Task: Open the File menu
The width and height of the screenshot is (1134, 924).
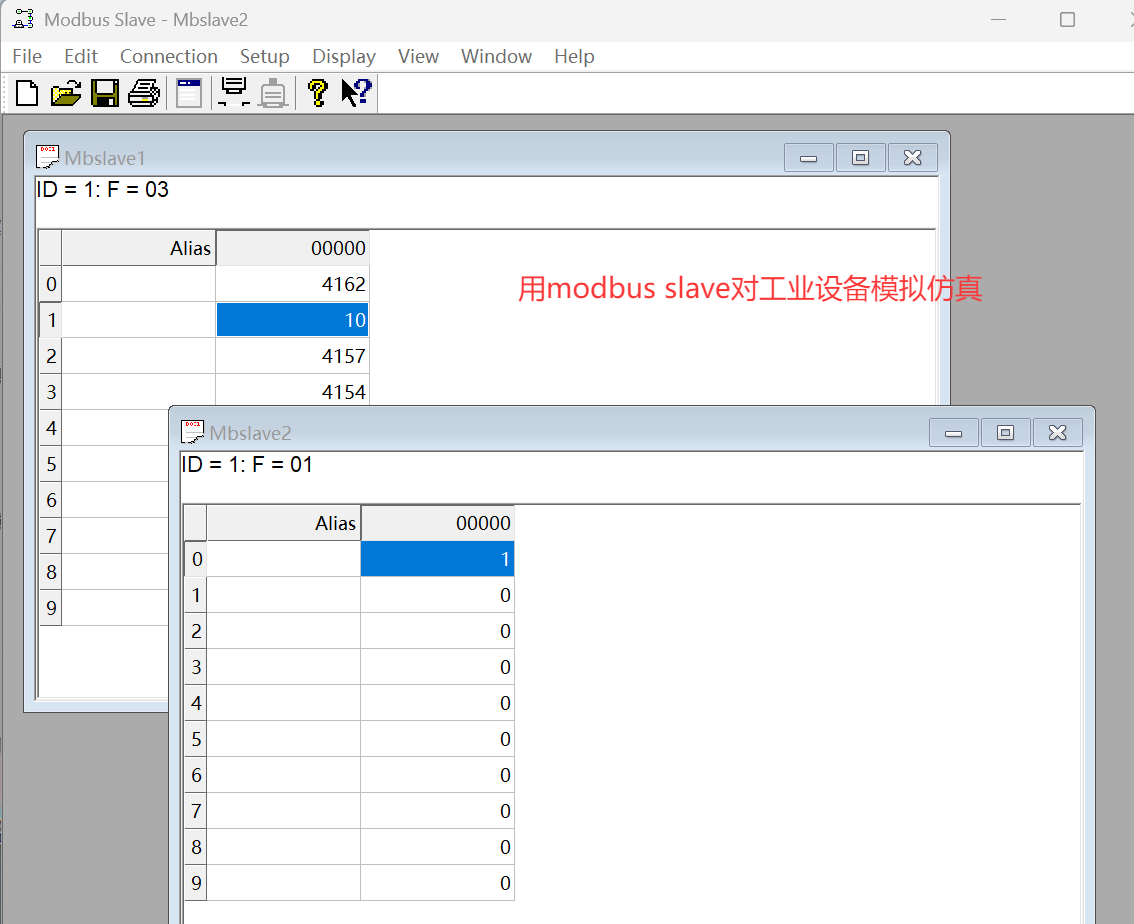Action: point(27,56)
